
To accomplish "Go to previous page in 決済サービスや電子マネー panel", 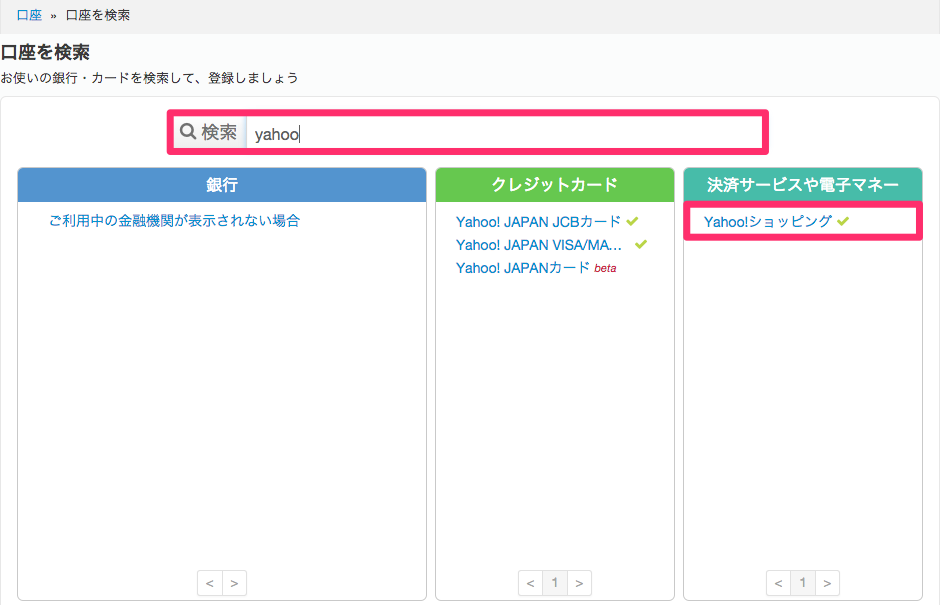I will (x=779, y=583).
